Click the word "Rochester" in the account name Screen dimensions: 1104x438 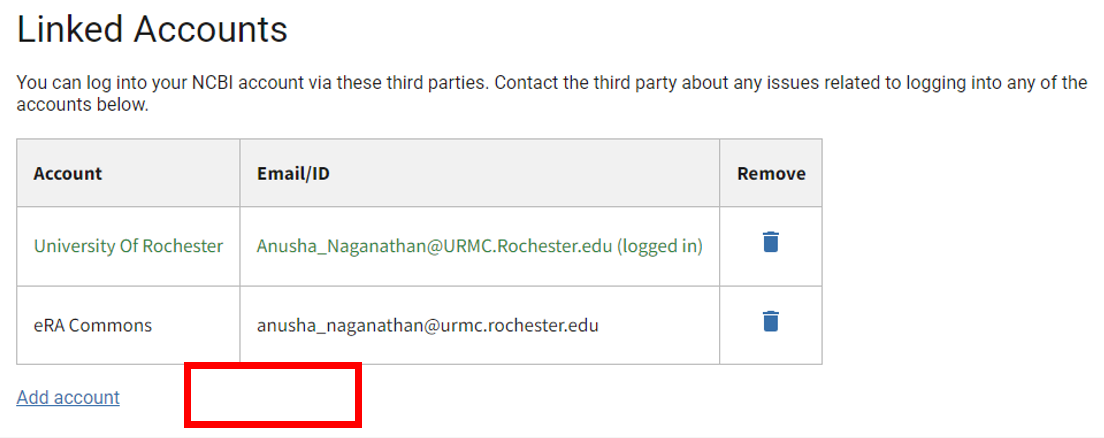183,246
